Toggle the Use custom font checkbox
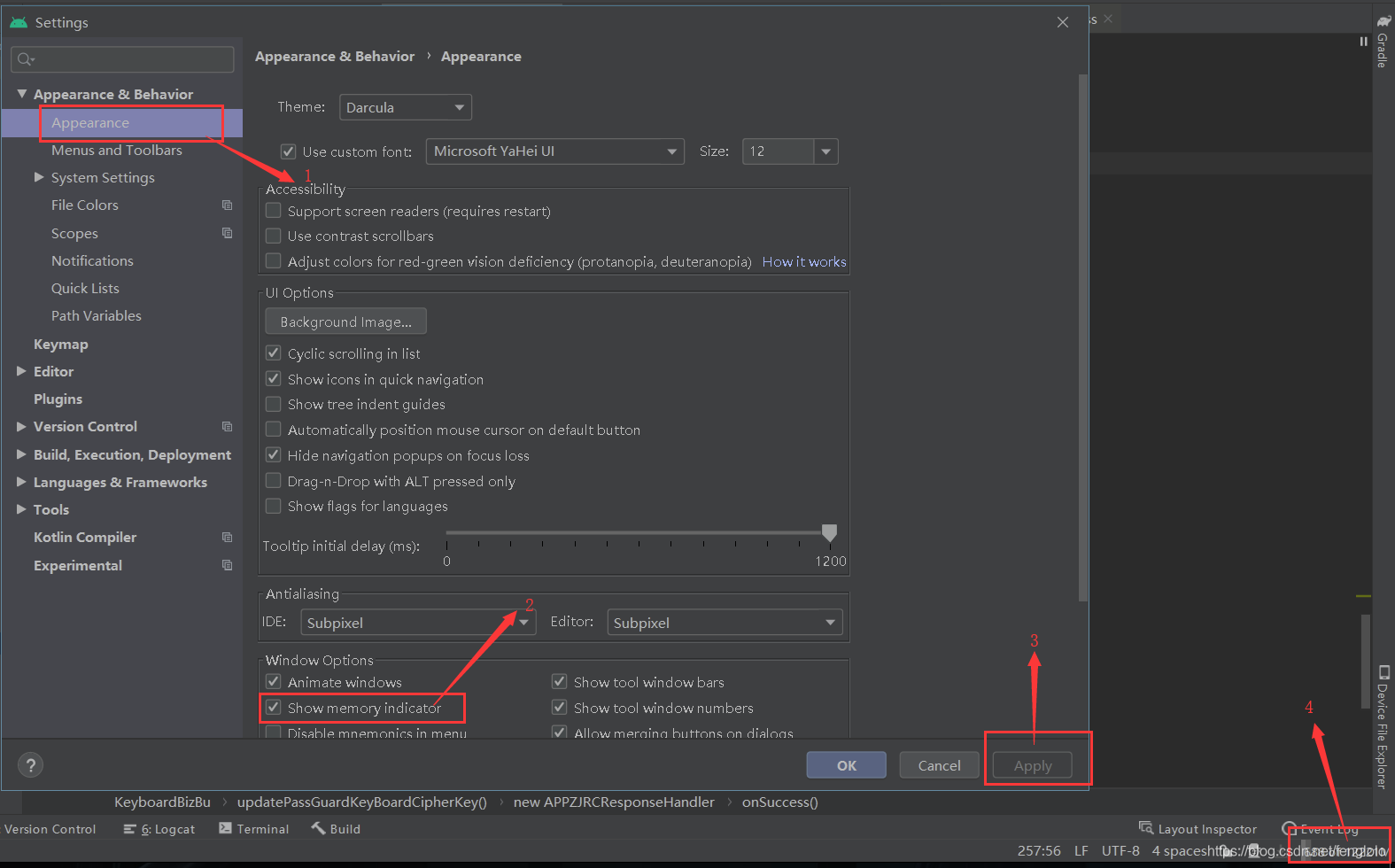Screen dimensions: 1395x868 point(288,151)
